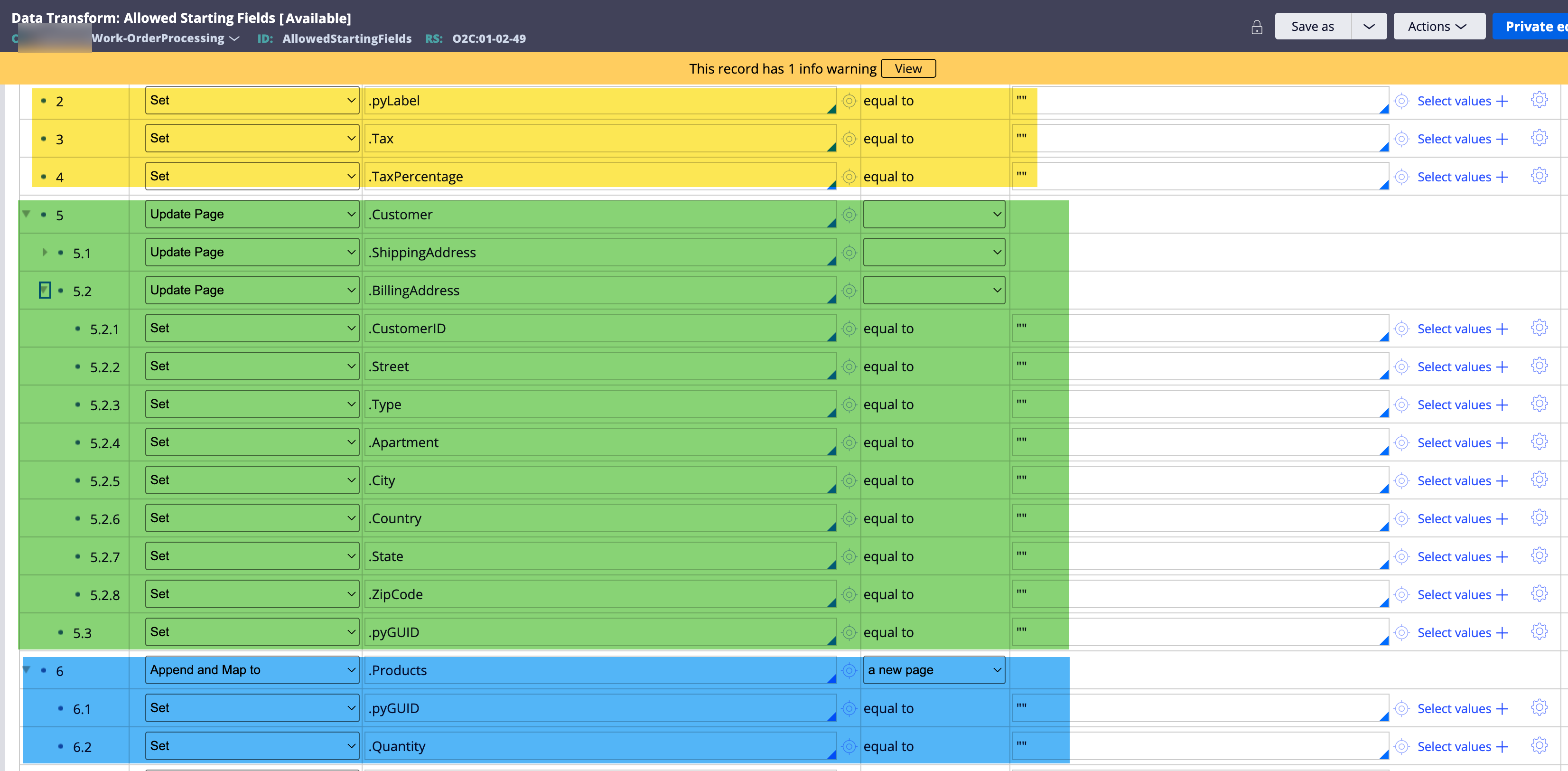1568x771 pixels.
Task: Open Save as dropdown arrow
Action: click(1368, 26)
